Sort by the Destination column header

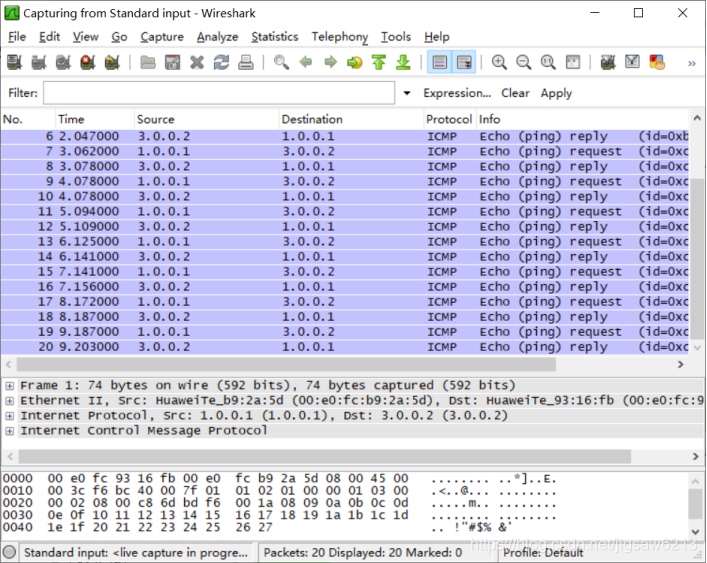click(x=351, y=119)
